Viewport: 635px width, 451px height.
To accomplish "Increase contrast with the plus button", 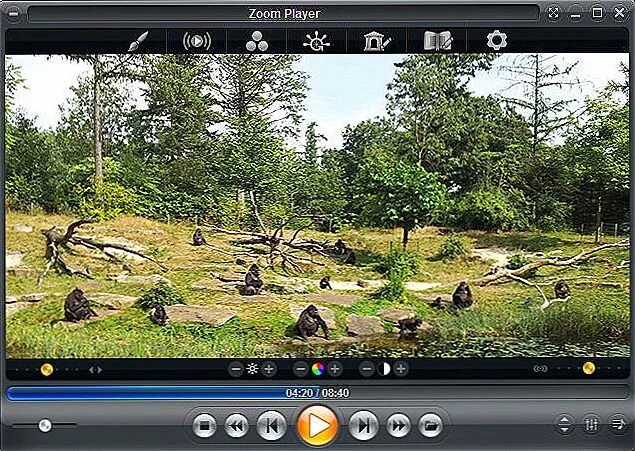I will click(401, 369).
